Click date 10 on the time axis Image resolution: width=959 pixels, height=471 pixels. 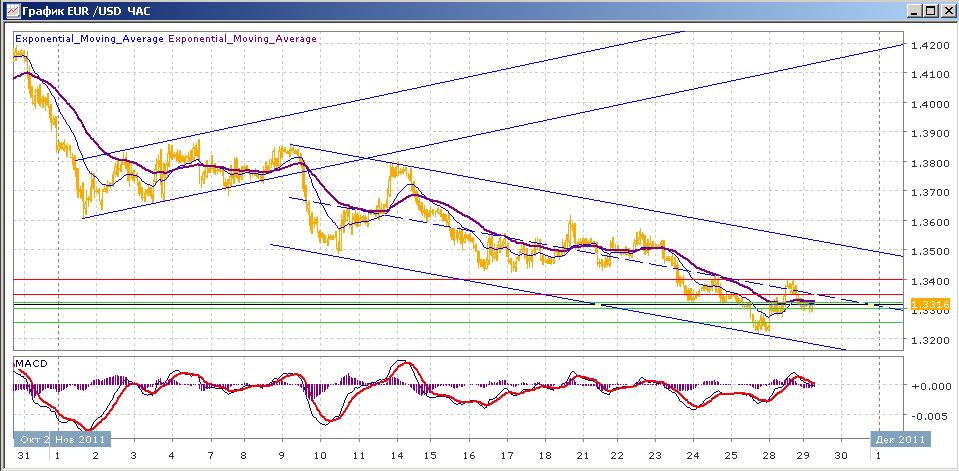(321, 456)
